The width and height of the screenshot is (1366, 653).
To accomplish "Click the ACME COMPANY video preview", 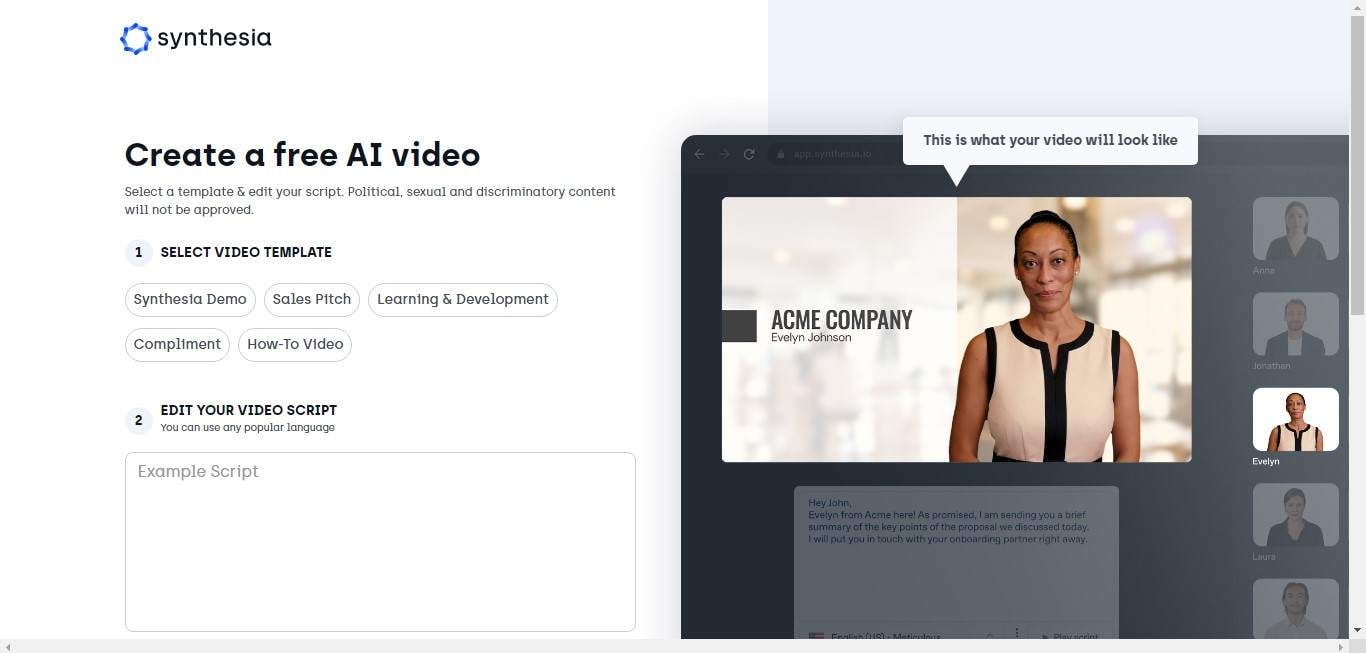I will click(956, 329).
